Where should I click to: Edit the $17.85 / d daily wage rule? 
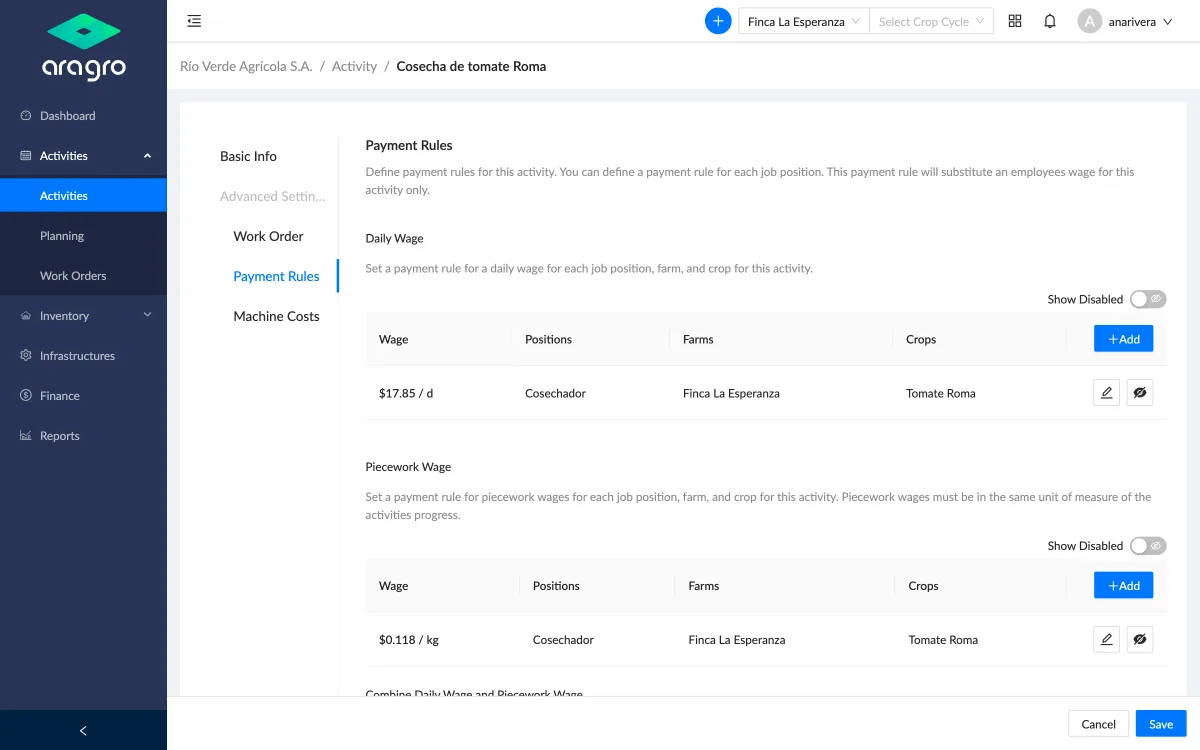1106,393
